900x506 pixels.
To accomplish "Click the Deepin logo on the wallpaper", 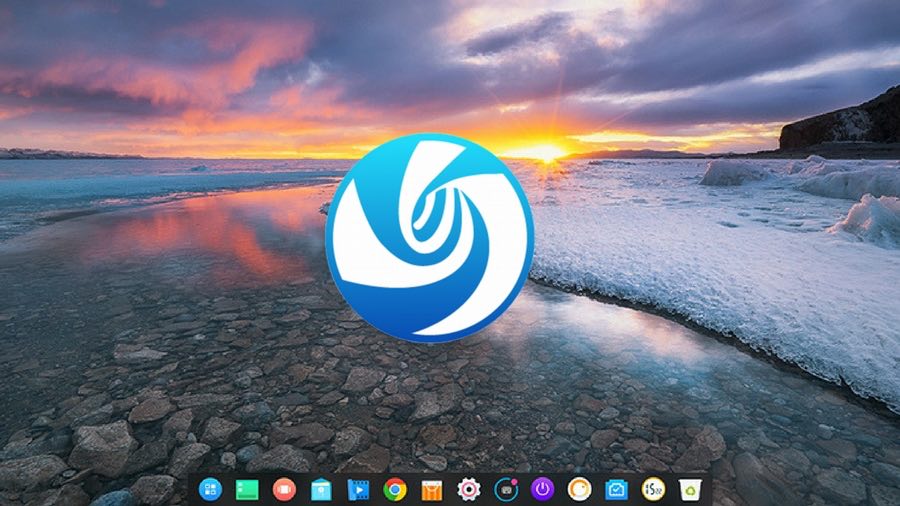I will pos(430,238).
